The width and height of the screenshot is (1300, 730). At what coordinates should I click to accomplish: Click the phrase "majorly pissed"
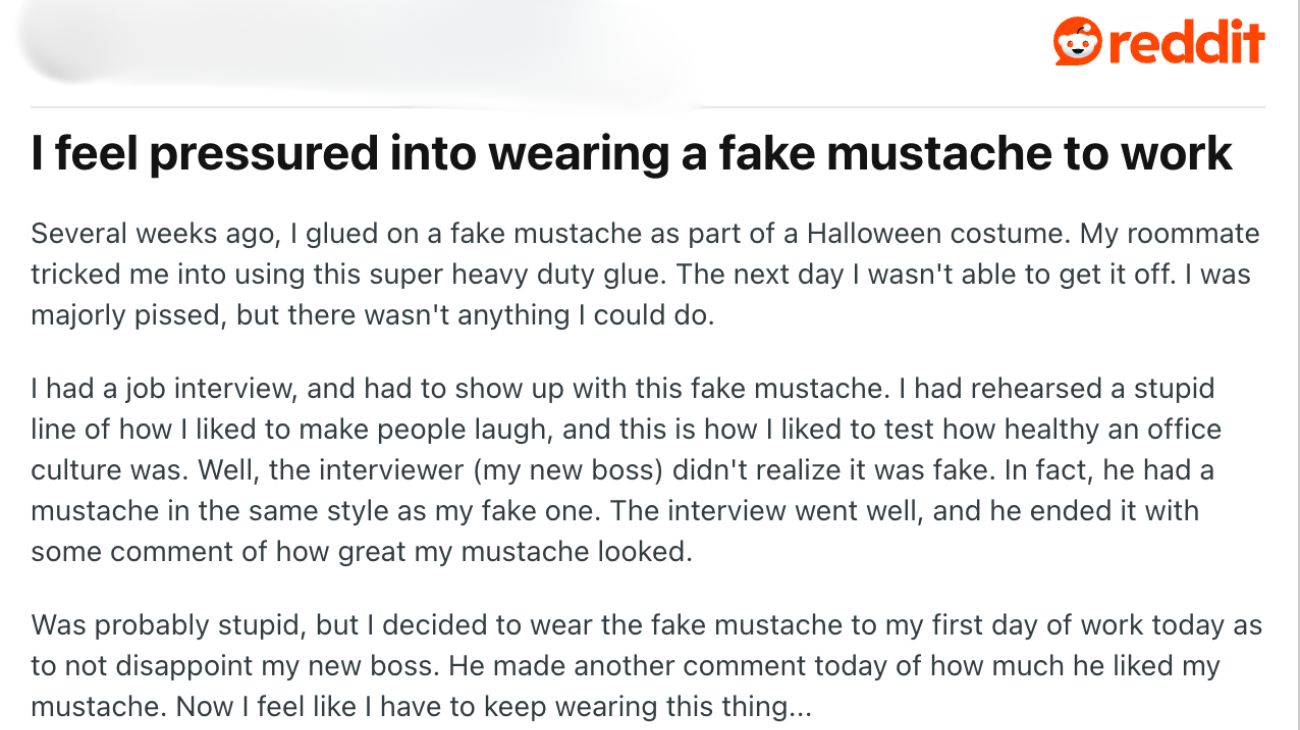(111, 314)
